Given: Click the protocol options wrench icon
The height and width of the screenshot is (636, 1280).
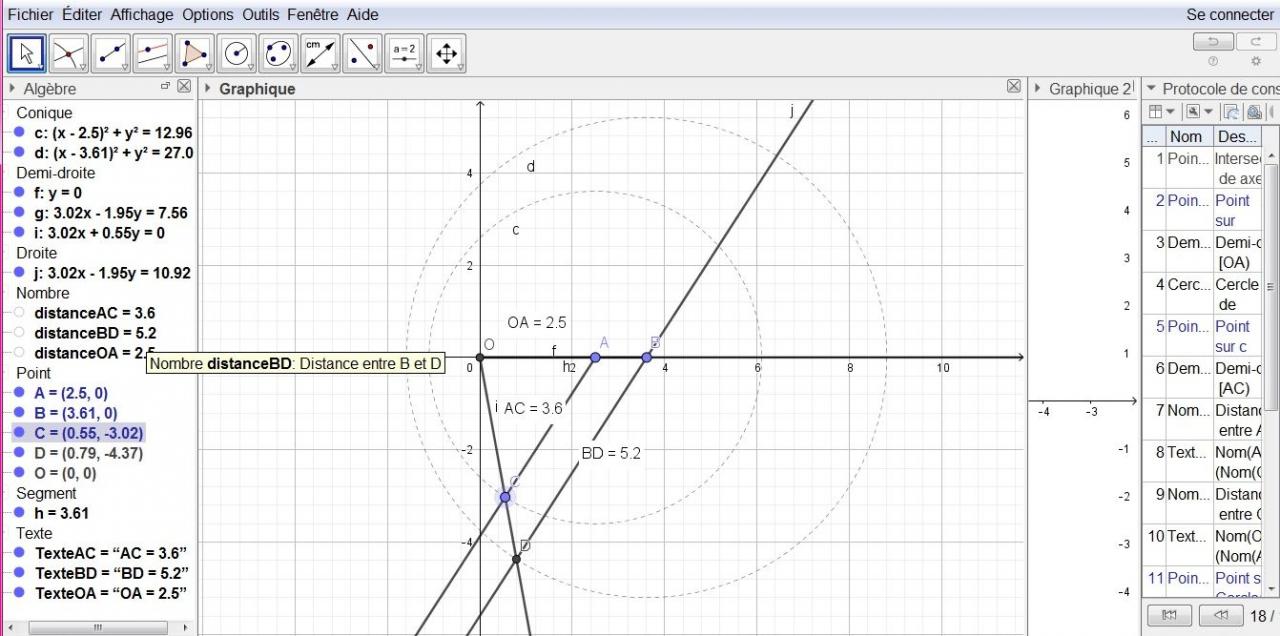Looking at the screenshot, I should click(1192, 111).
